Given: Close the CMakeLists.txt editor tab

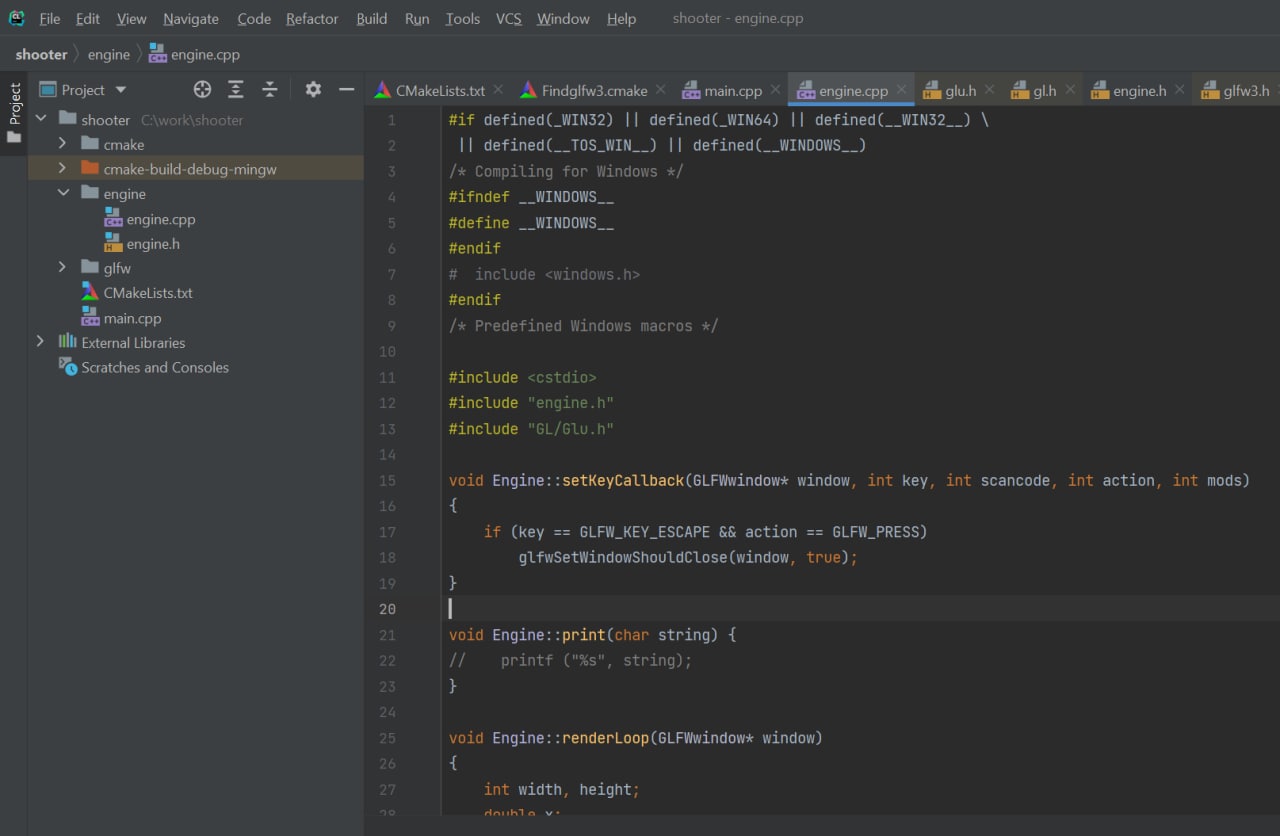Looking at the screenshot, I should (498, 90).
